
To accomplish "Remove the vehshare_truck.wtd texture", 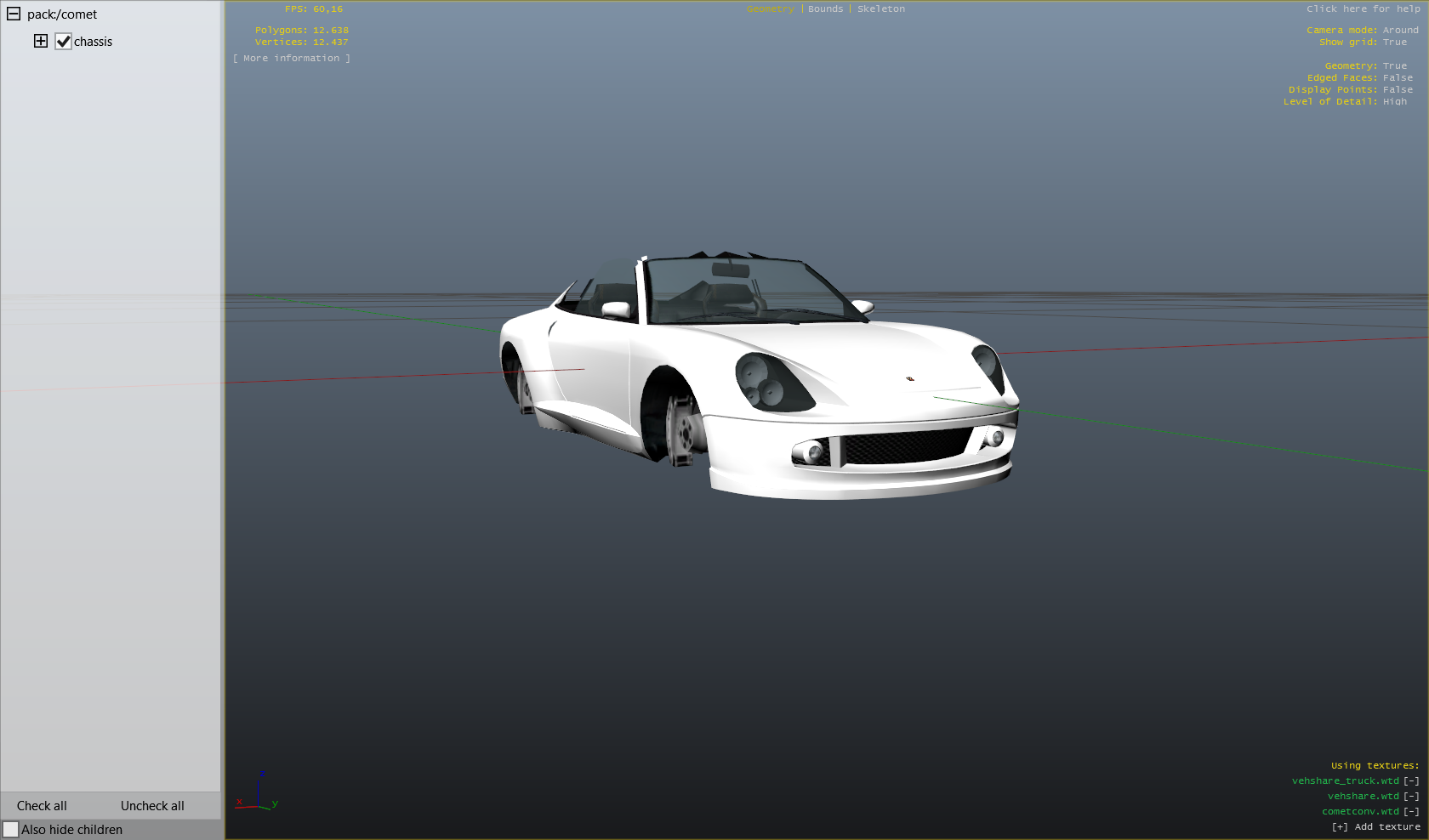I will (1411, 781).
